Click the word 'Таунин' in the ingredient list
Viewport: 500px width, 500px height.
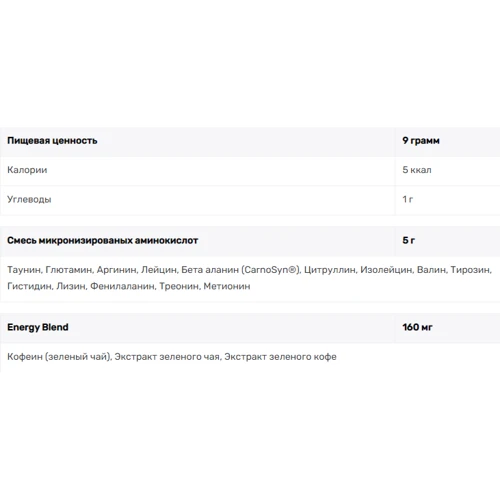(24, 270)
